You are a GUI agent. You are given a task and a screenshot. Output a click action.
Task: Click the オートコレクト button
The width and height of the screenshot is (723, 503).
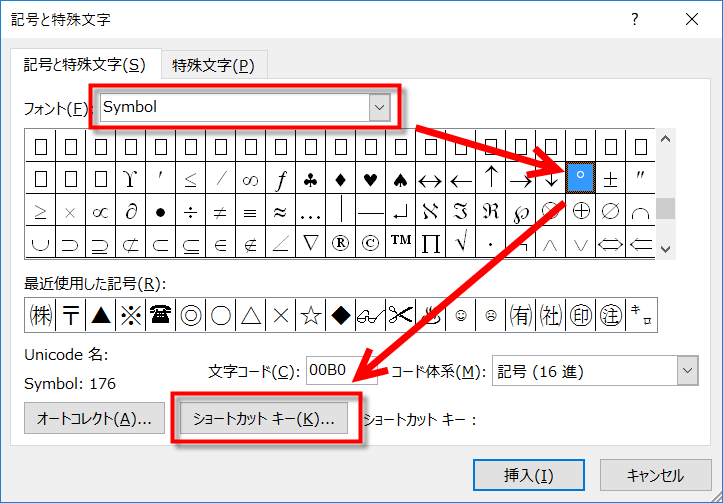(x=94, y=419)
